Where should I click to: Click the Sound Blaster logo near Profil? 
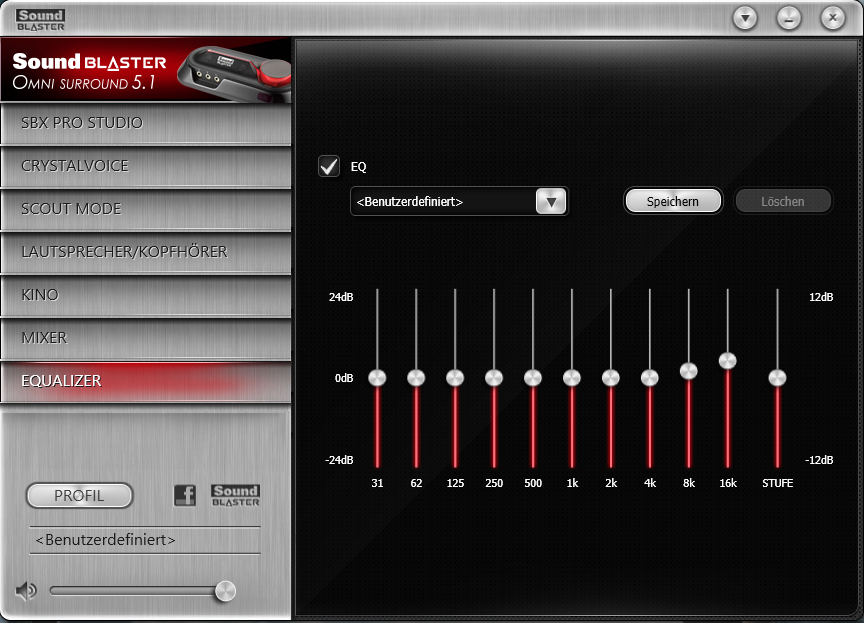[x=235, y=495]
